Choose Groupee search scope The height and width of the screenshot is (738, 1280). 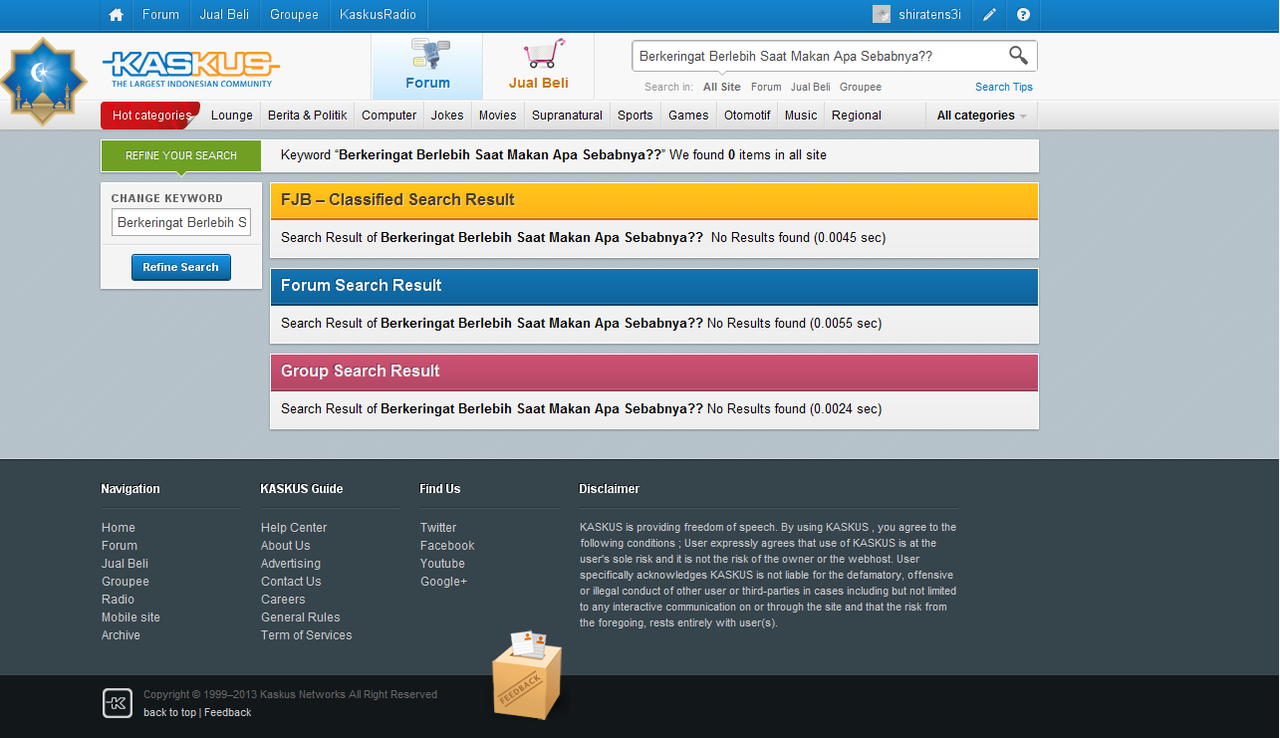860,87
